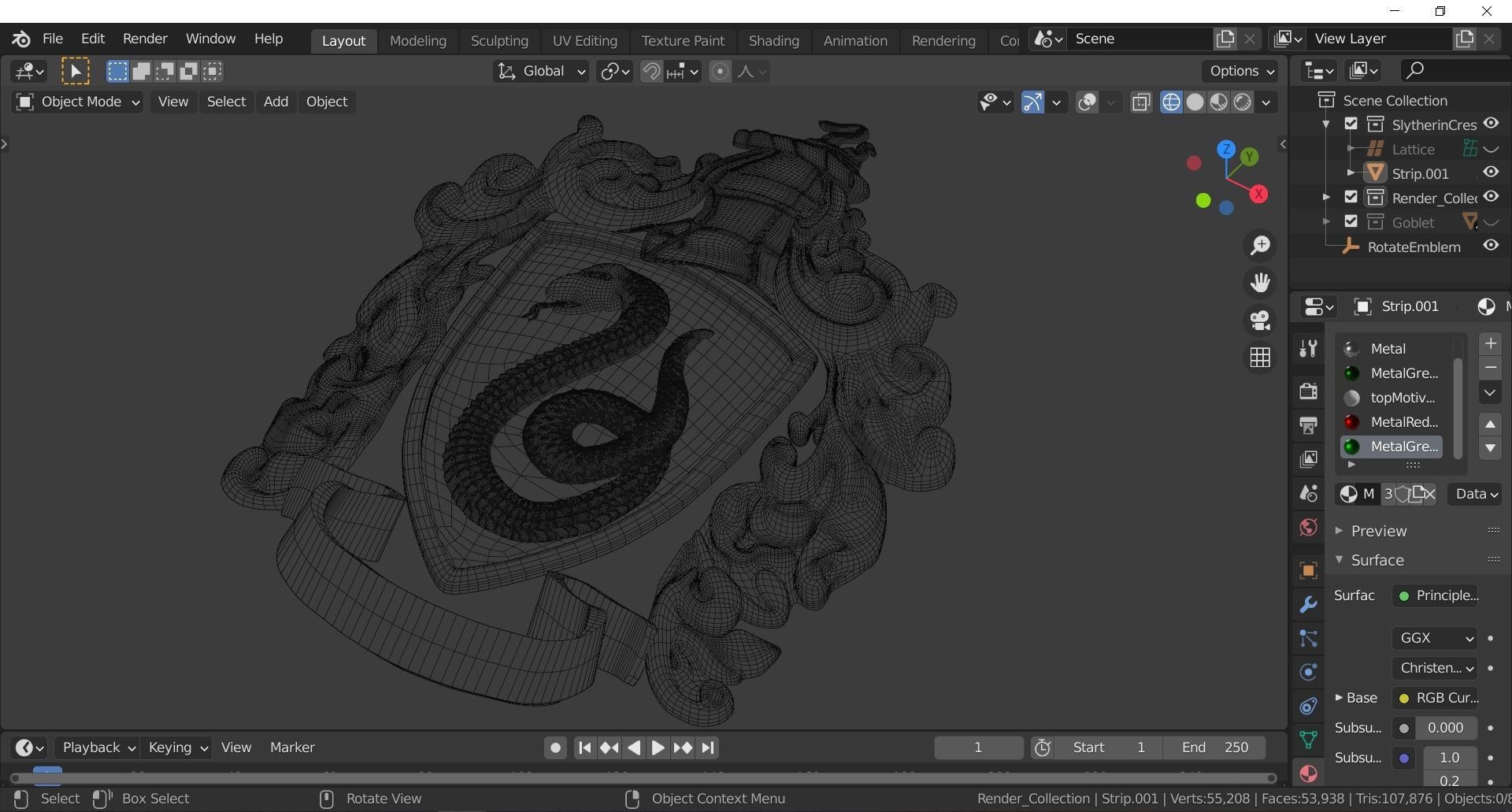Open the Object Constraints properties tab
The height and width of the screenshot is (812, 1512).
point(1308,706)
